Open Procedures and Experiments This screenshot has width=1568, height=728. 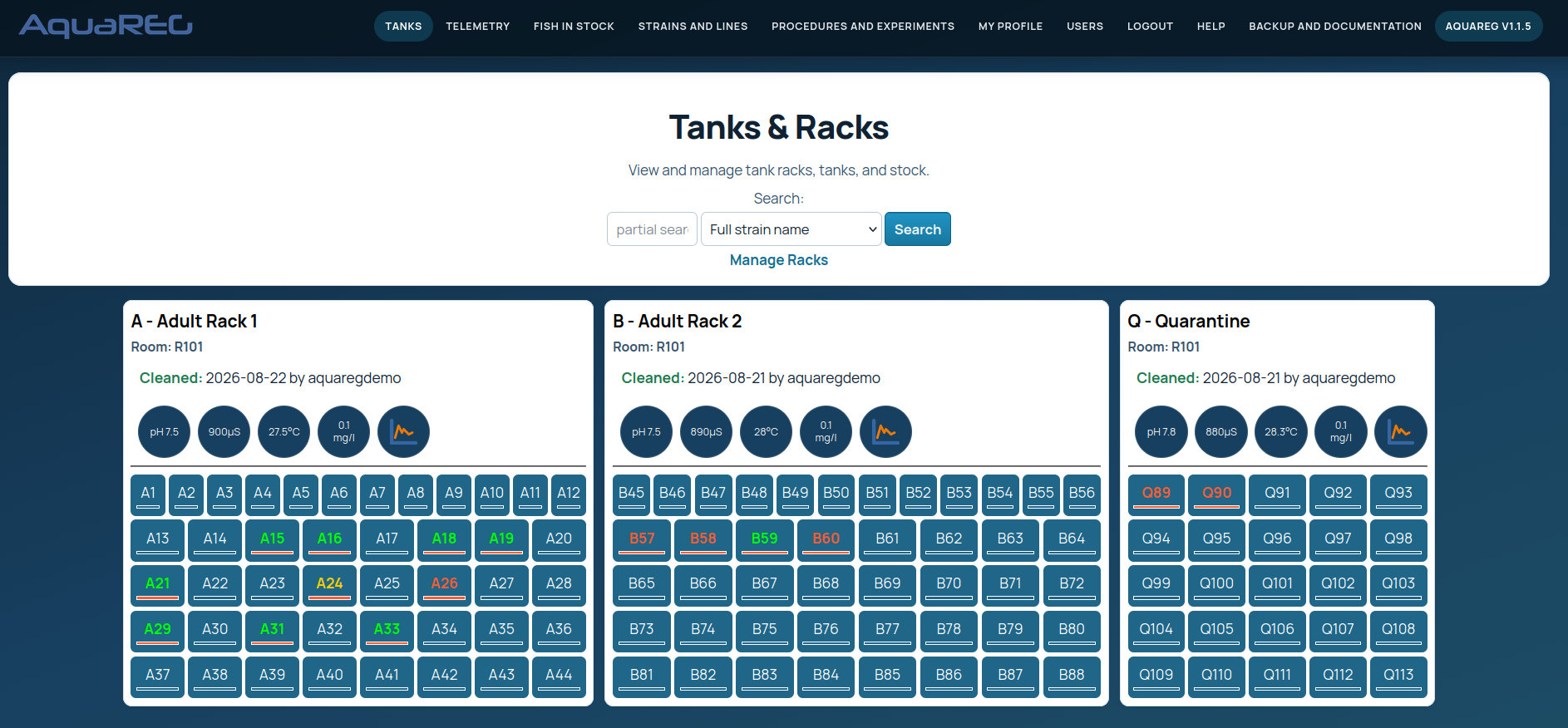pos(863,27)
